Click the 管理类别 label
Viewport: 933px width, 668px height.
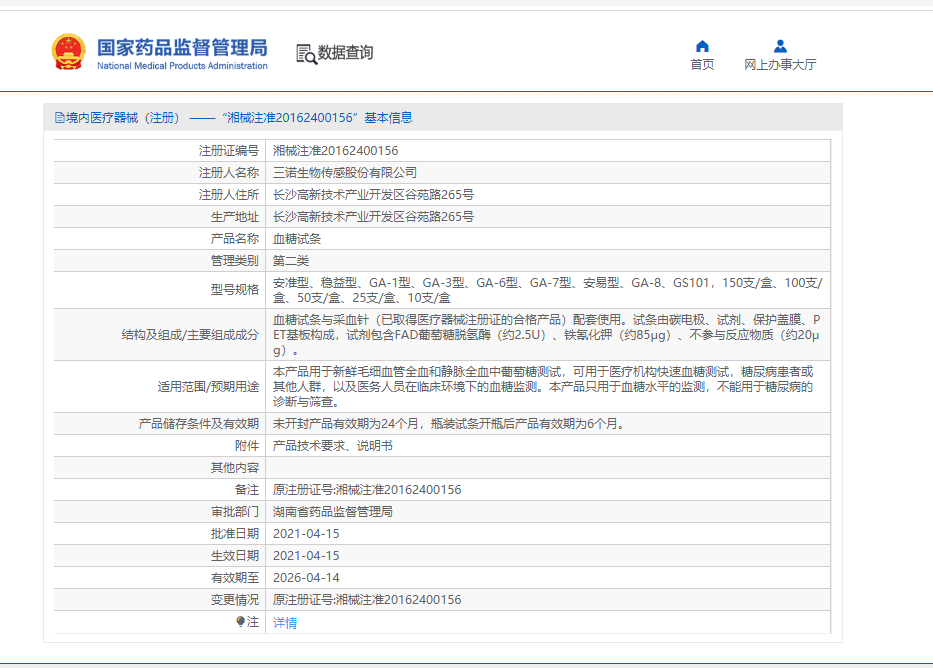[x=234, y=261]
